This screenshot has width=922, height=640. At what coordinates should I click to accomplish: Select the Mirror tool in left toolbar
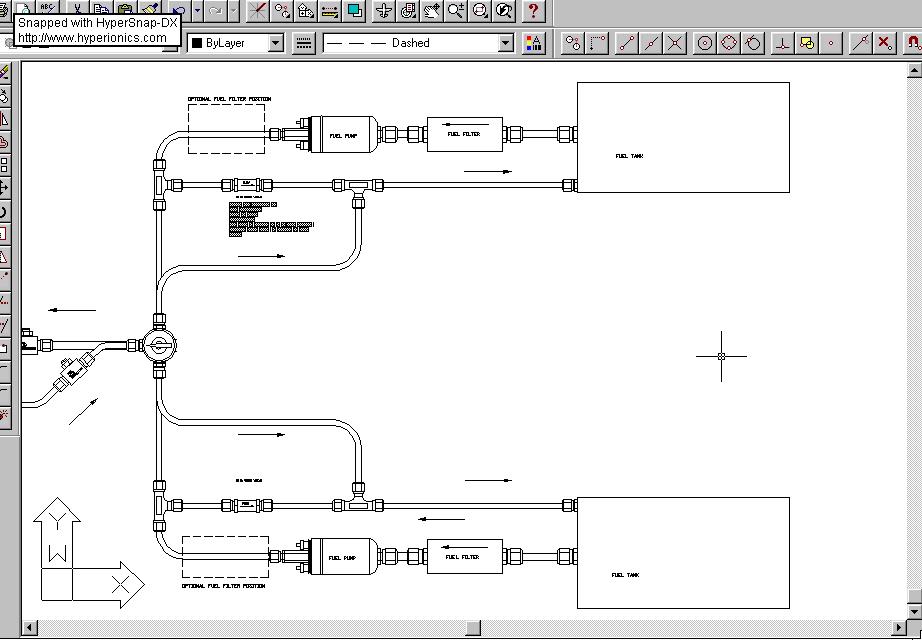tap(5, 119)
